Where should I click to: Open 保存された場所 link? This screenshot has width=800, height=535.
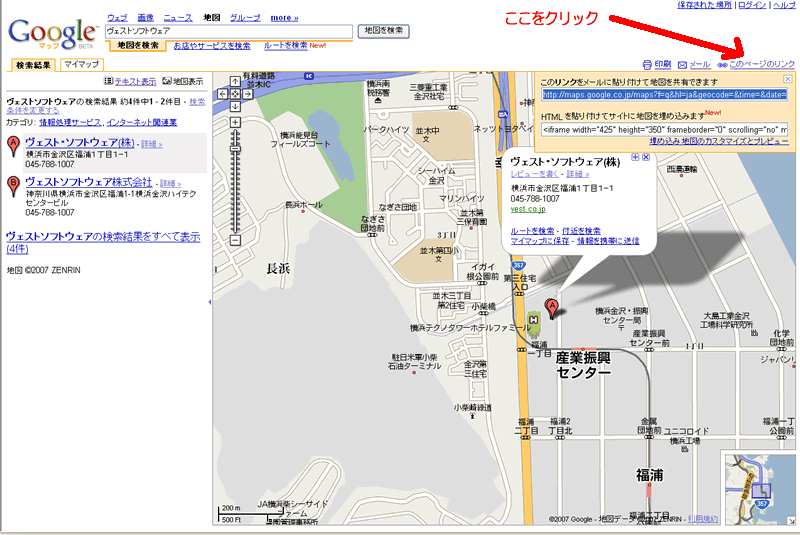[705, 5]
